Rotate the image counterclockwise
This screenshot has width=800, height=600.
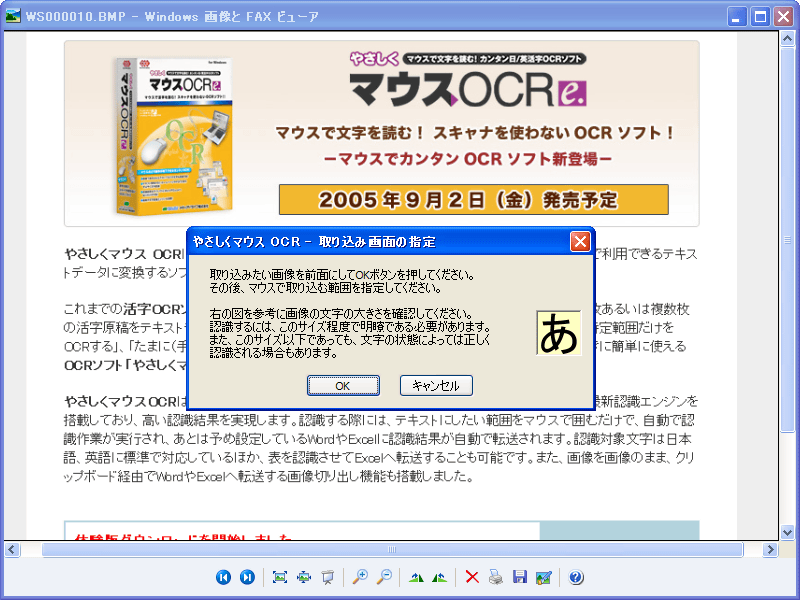[439, 577]
